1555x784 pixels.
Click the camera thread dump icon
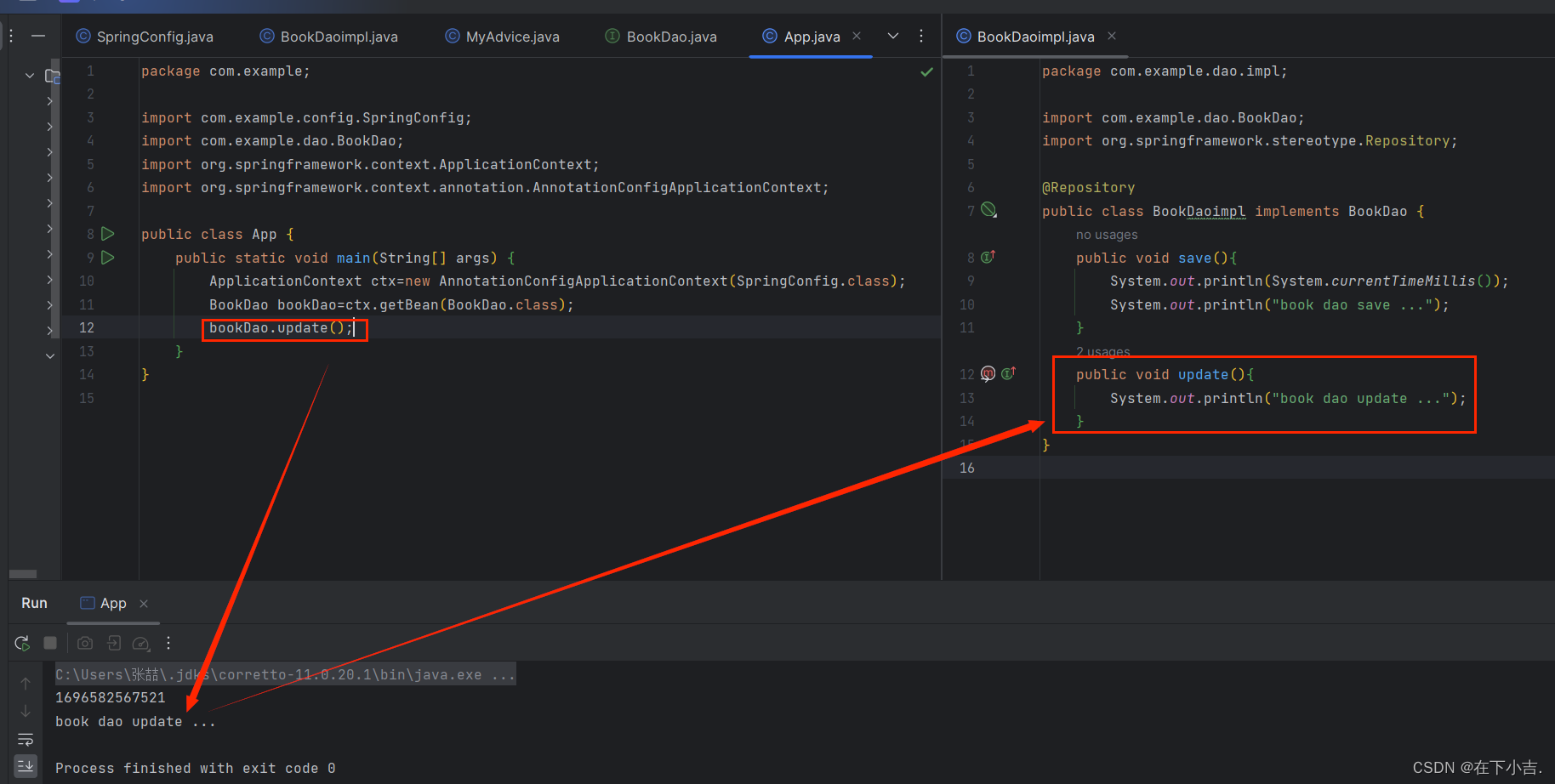tap(85, 643)
